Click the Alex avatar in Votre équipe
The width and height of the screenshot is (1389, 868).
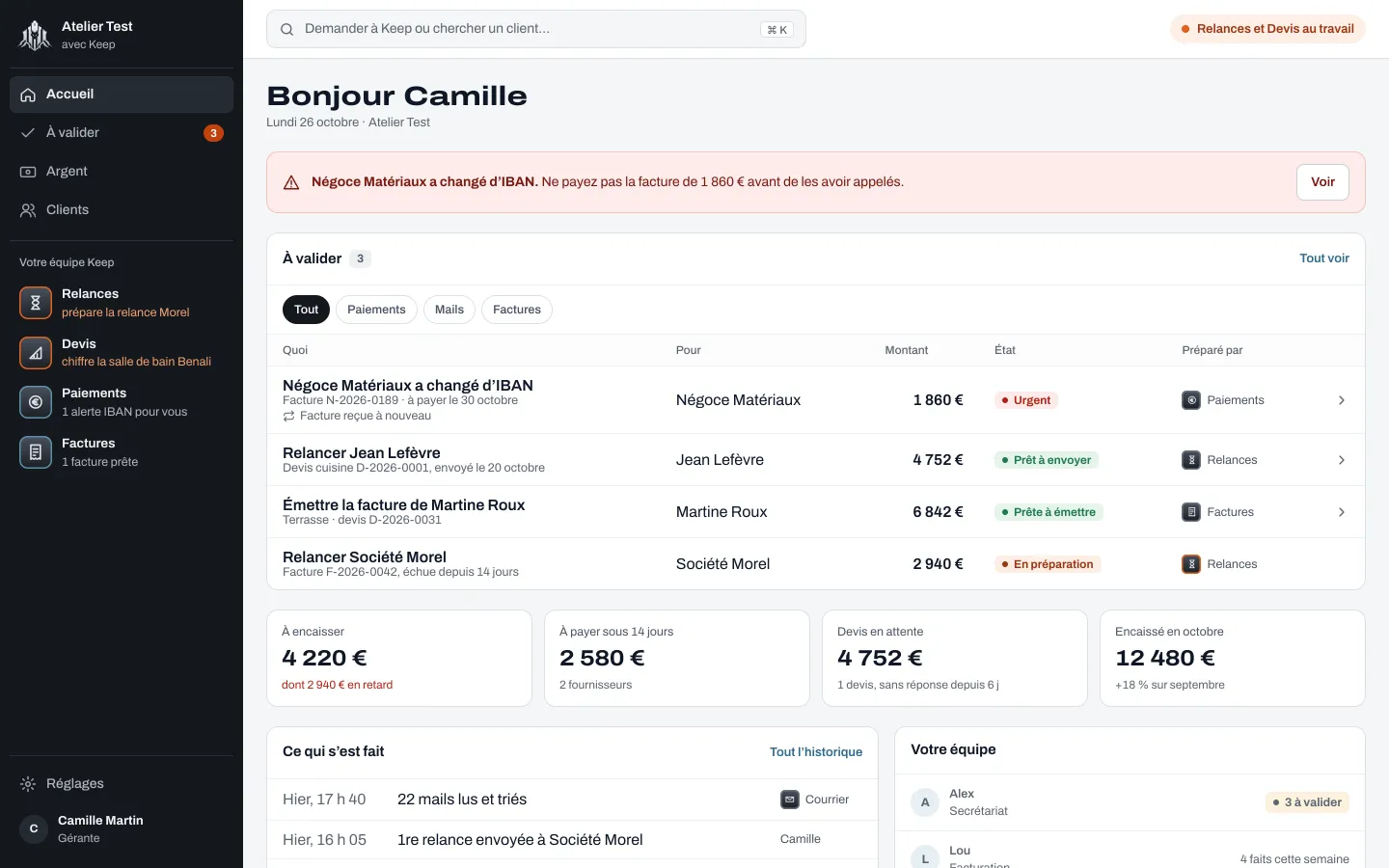click(x=925, y=802)
